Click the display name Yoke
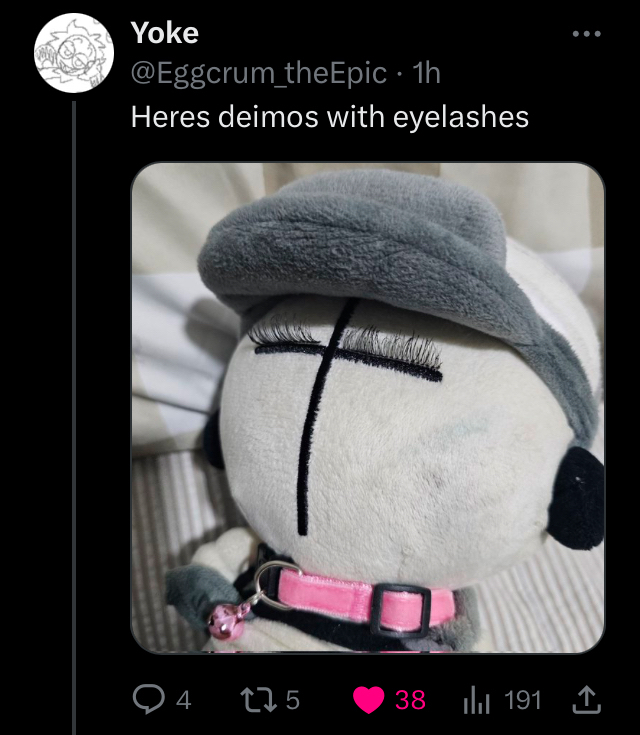The width and height of the screenshot is (640, 735). pos(165,33)
